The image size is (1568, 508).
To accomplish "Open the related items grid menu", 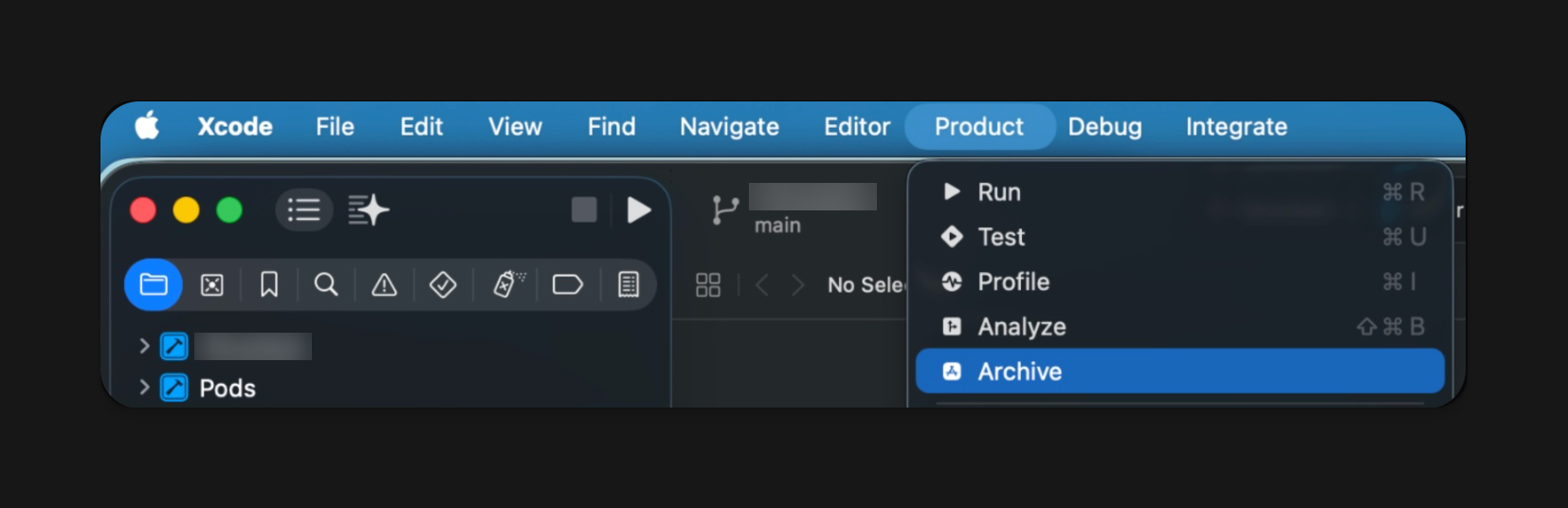I will pyautogui.click(x=708, y=285).
